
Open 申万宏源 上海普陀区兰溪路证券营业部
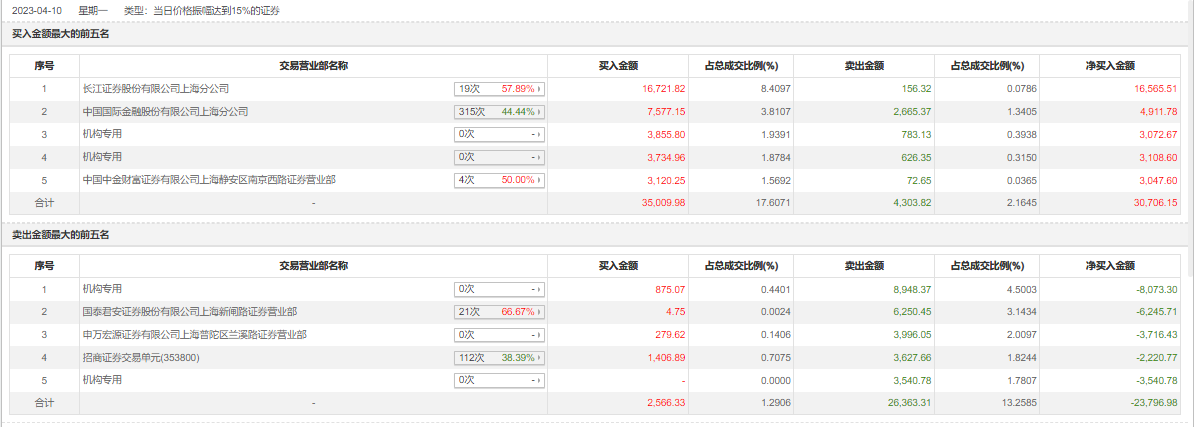coord(194,335)
